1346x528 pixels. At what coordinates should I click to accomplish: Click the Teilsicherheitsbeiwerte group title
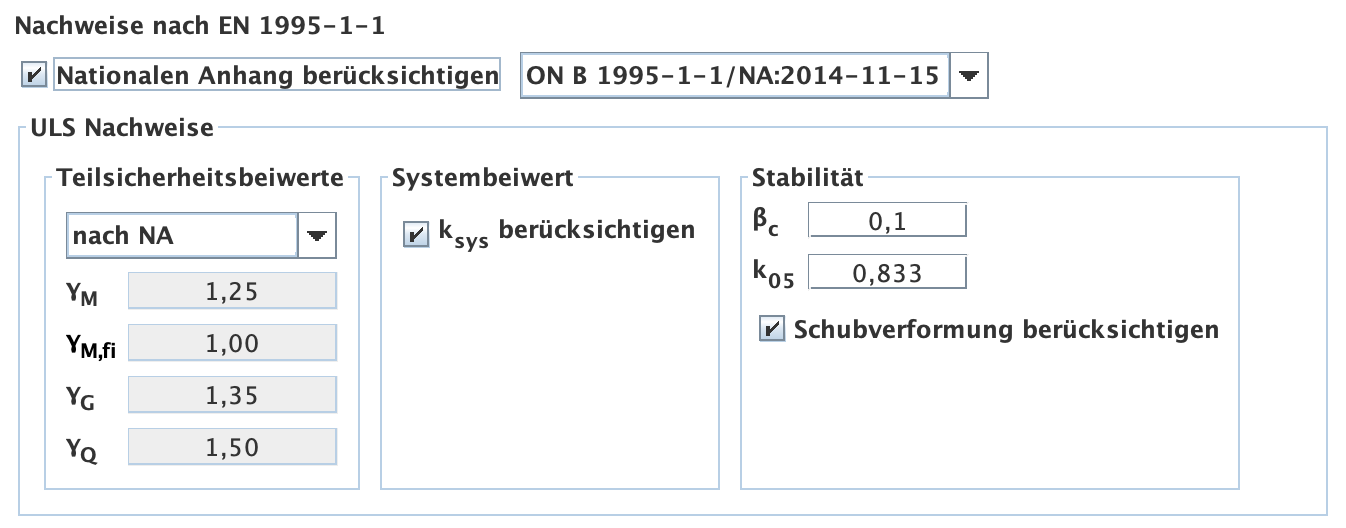point(200,179)
